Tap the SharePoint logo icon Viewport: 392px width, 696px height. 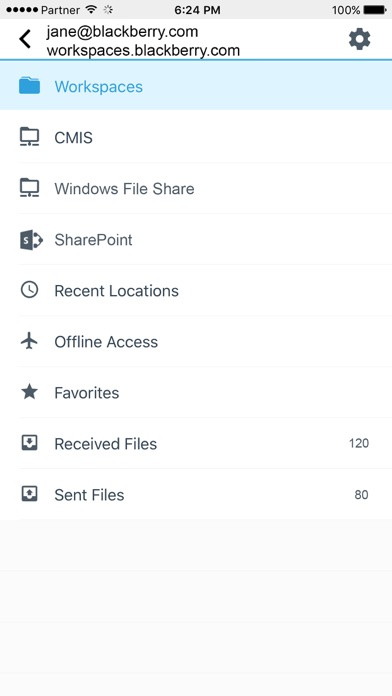pos(31,240)
